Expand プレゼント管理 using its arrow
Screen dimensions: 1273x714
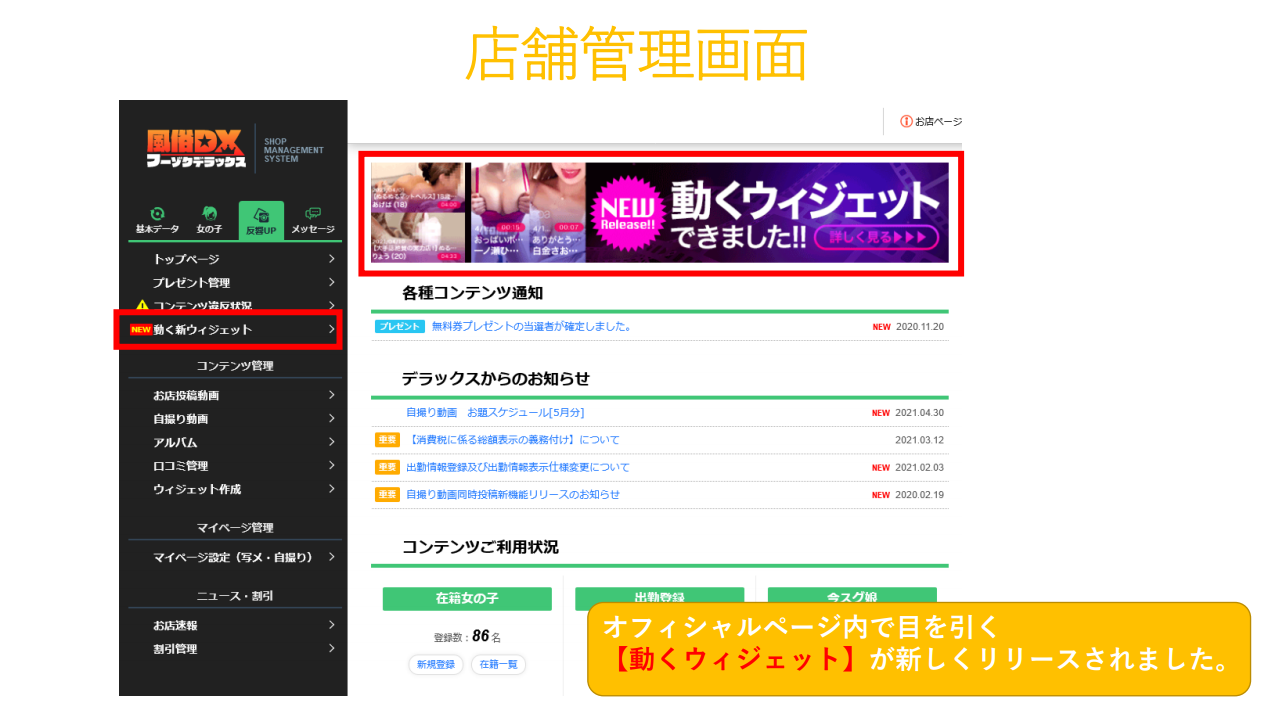click(x=332, y=282)
